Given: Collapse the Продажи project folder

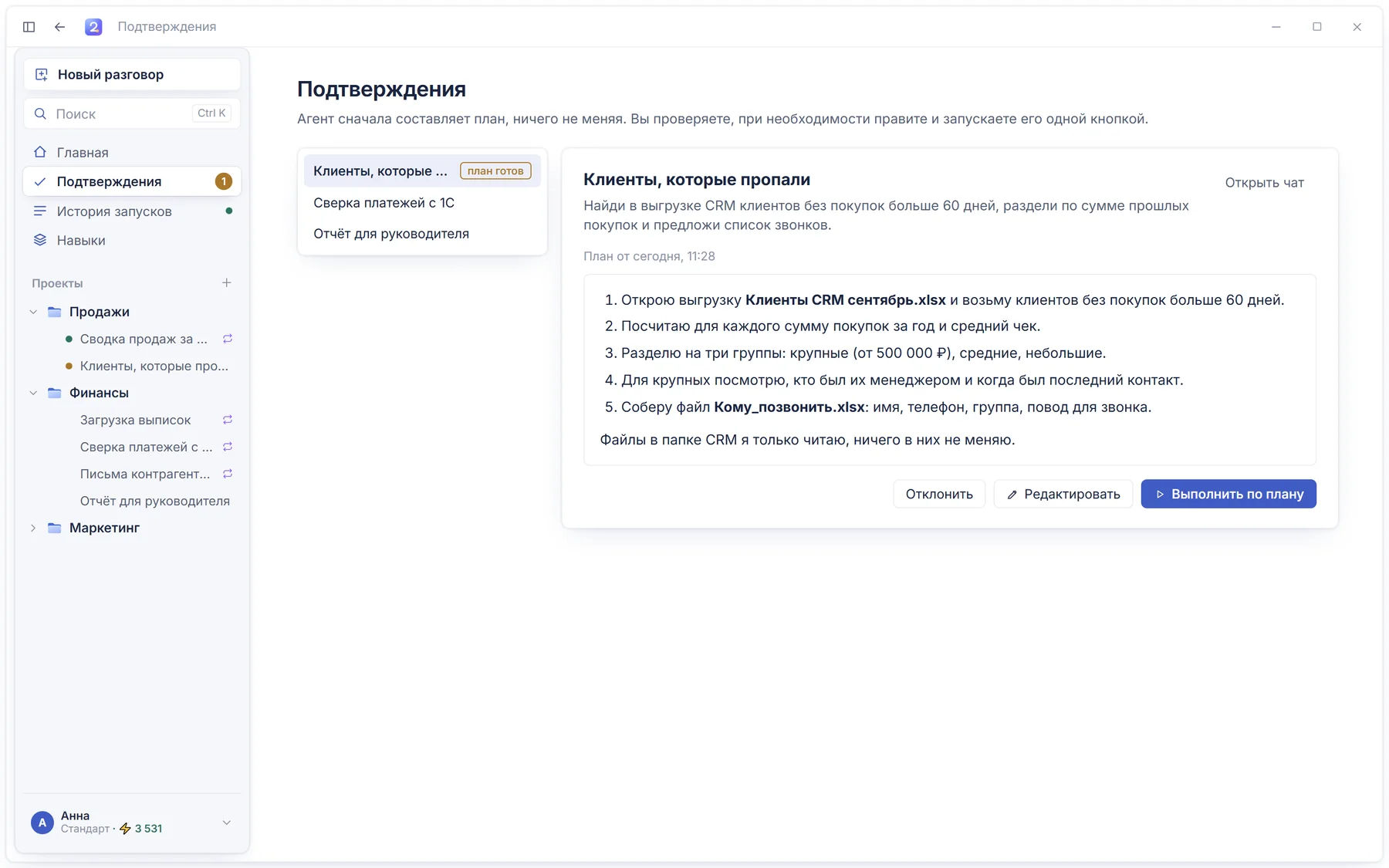Looking at the screenshot, I should pos(33,312).
